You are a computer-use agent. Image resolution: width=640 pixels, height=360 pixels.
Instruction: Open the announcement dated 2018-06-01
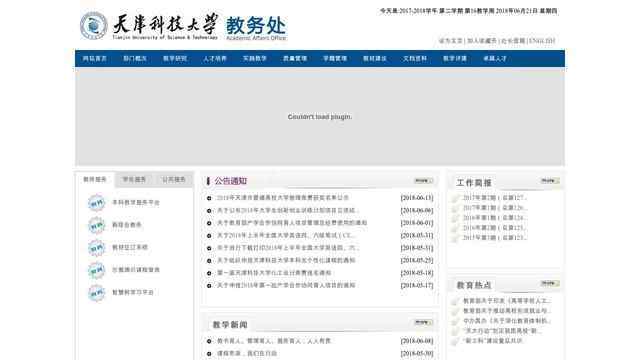point(292,223)
